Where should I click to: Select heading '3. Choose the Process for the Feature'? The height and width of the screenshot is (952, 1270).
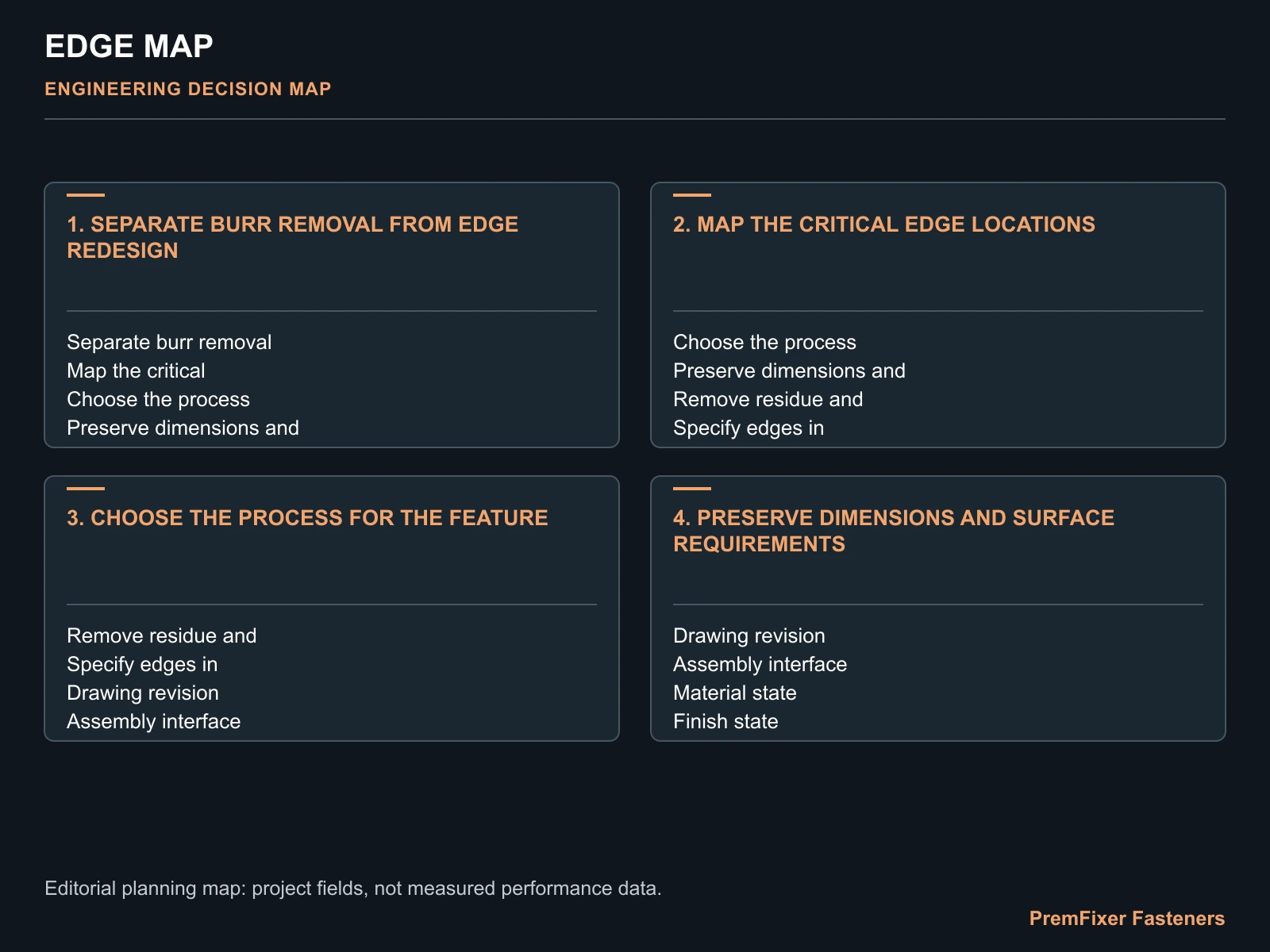[308, 518]
